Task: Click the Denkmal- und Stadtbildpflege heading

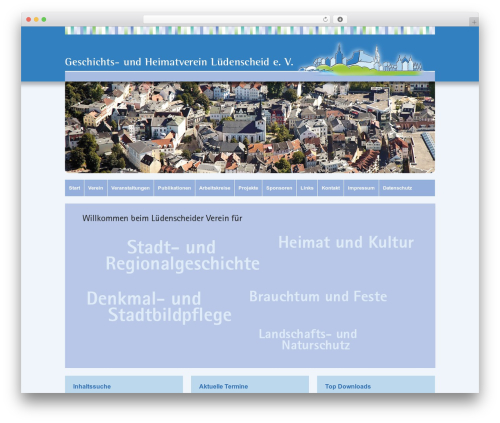Action: tap(159, 307)
